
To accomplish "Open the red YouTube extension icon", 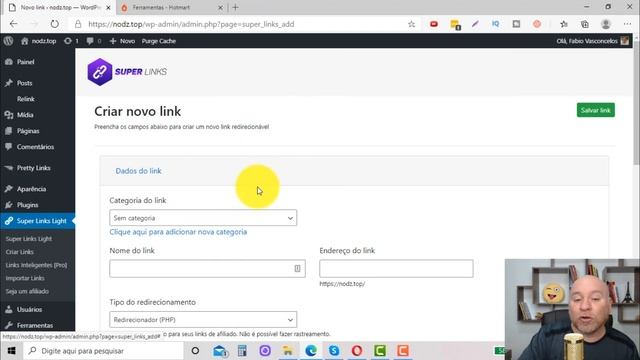I will click(434, 24).
